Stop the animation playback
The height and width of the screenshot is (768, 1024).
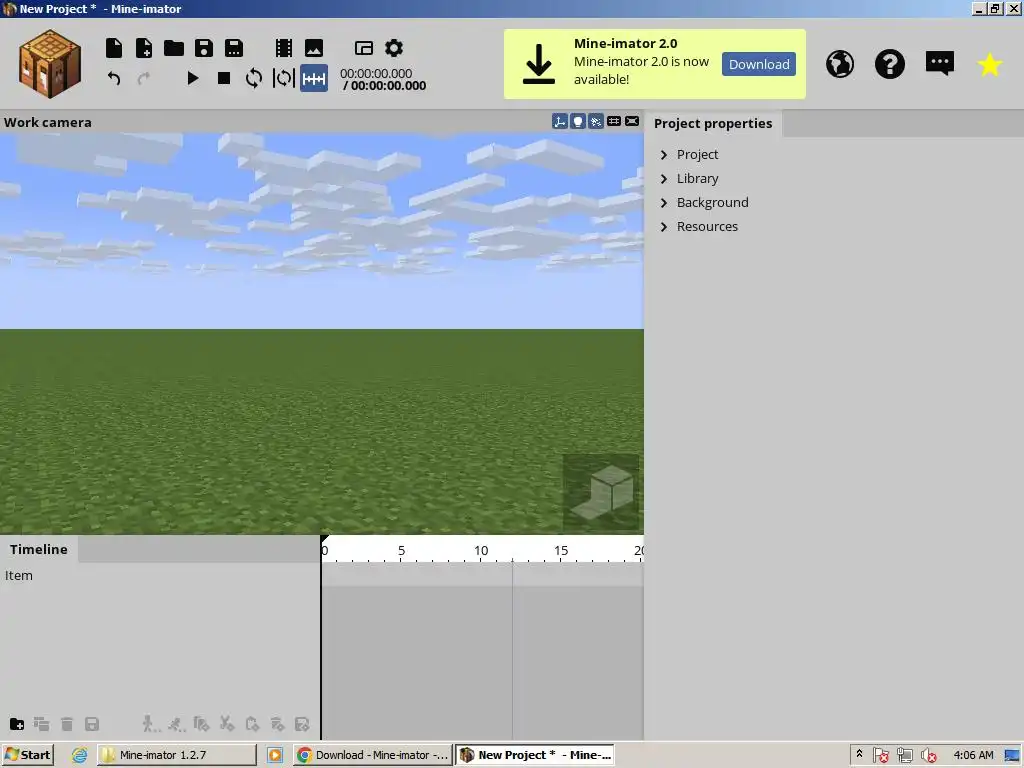223,78
